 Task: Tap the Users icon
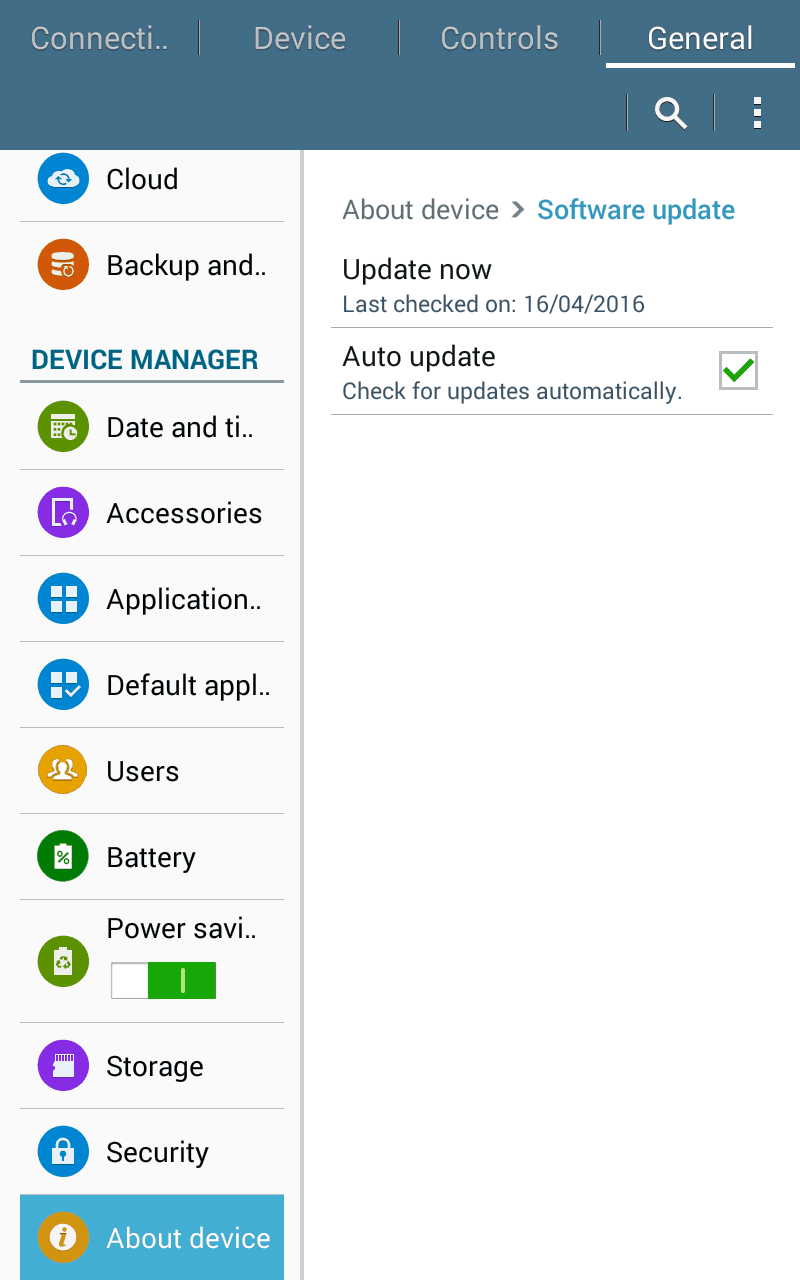point(63,771)
